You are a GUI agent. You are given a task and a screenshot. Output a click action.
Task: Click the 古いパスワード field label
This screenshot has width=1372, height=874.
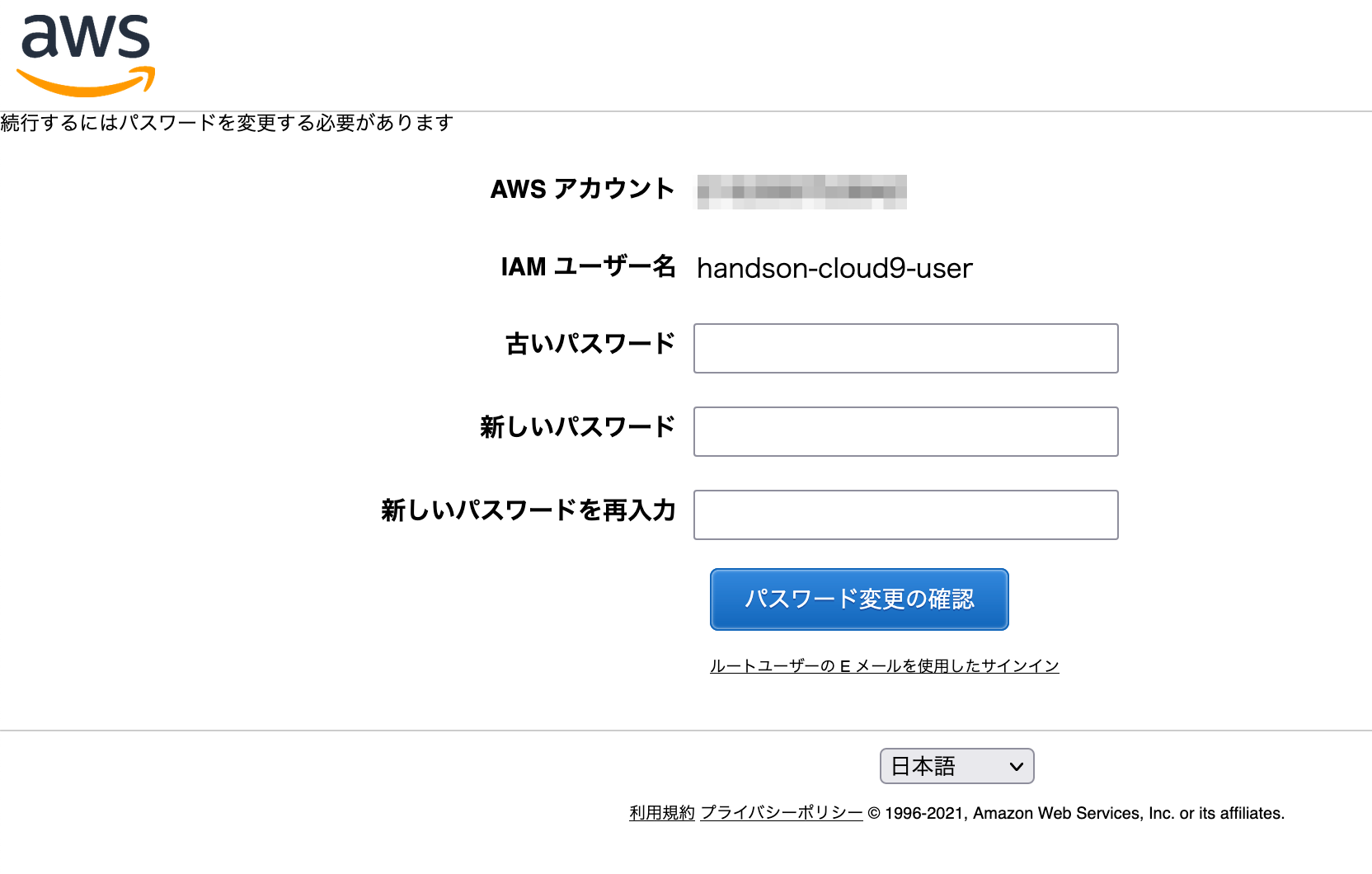click(590, 344)
